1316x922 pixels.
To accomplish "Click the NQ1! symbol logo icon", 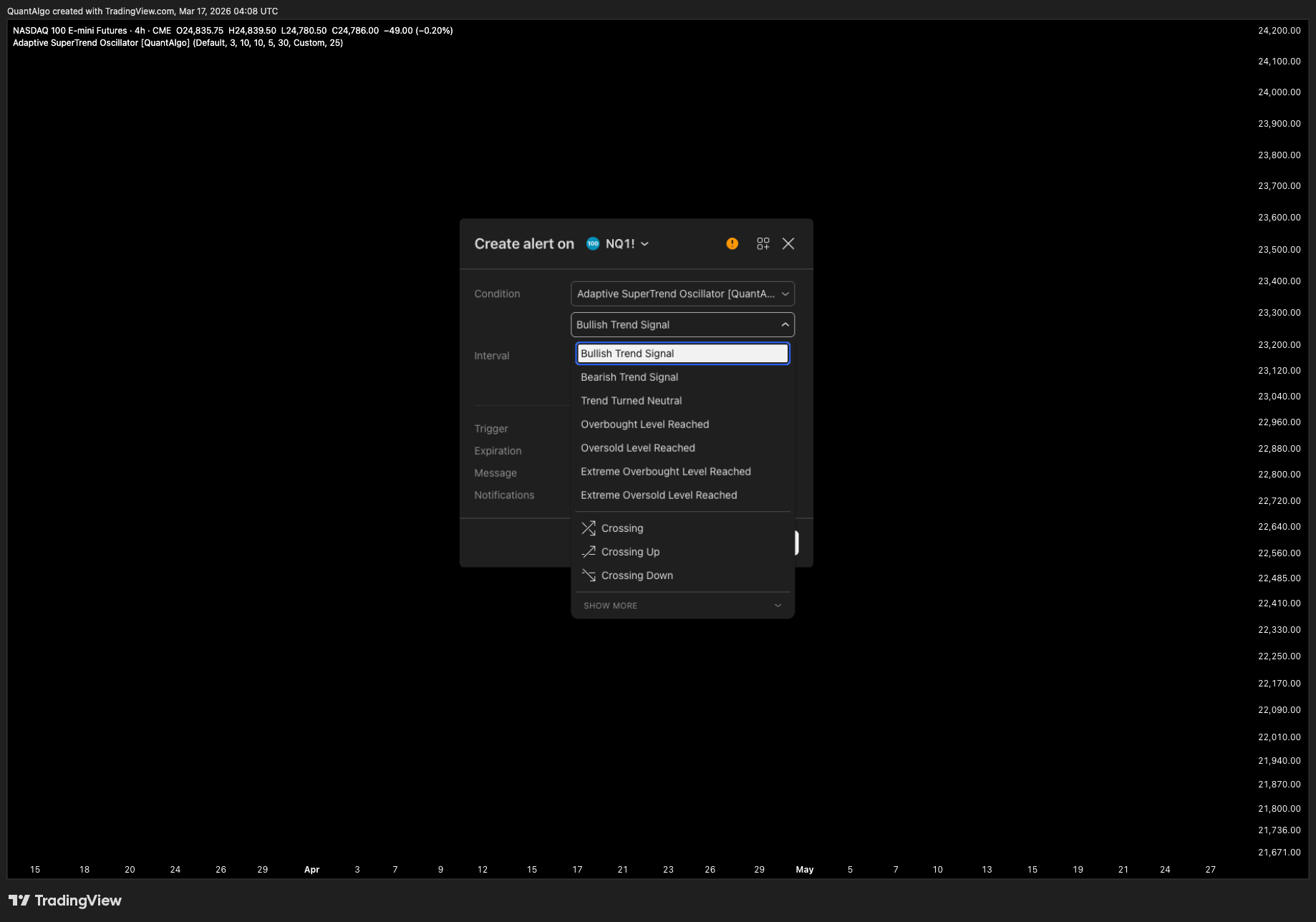I will 593,243.
